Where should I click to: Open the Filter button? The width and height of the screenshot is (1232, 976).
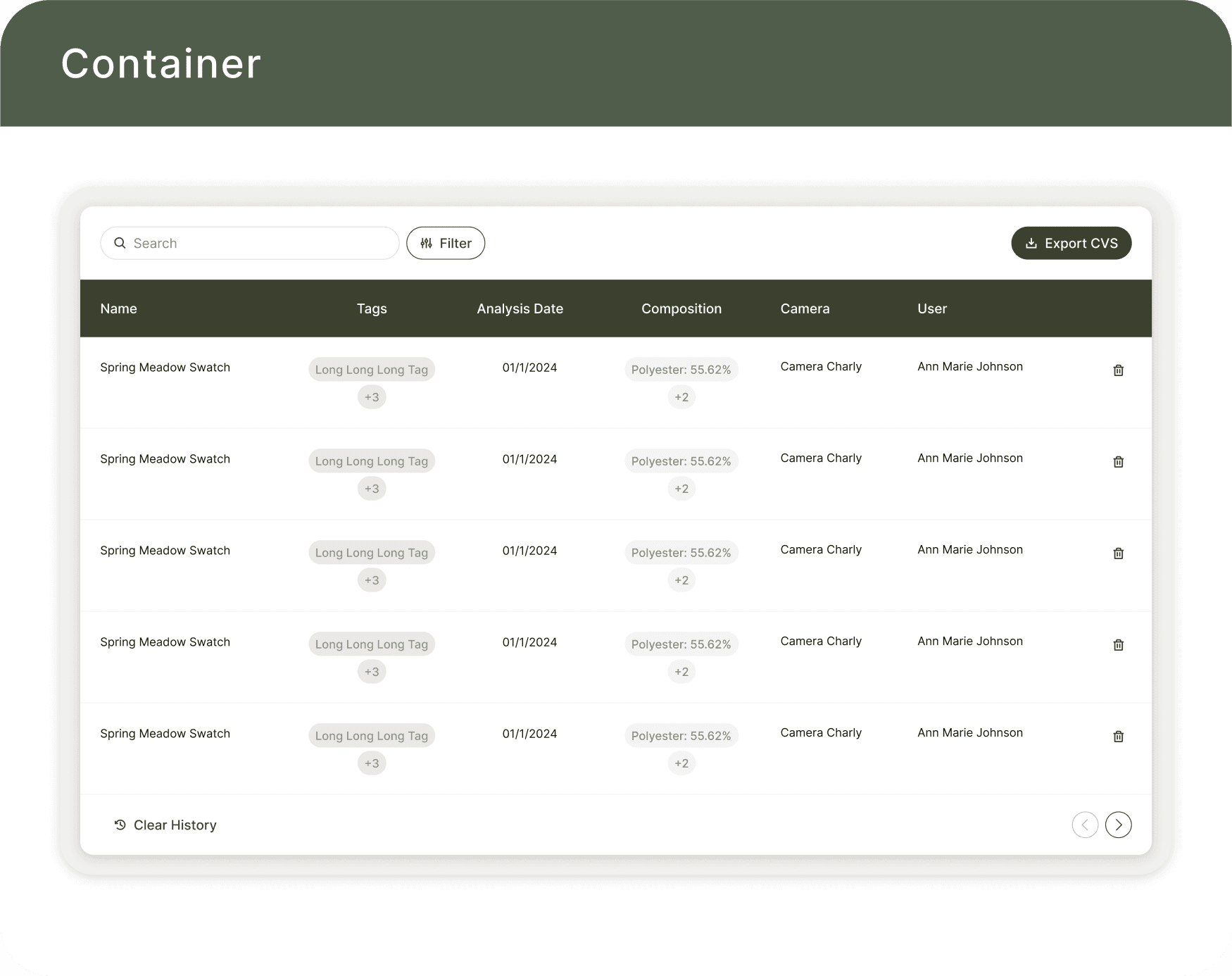pyautogui.click(x=446, y=243)
